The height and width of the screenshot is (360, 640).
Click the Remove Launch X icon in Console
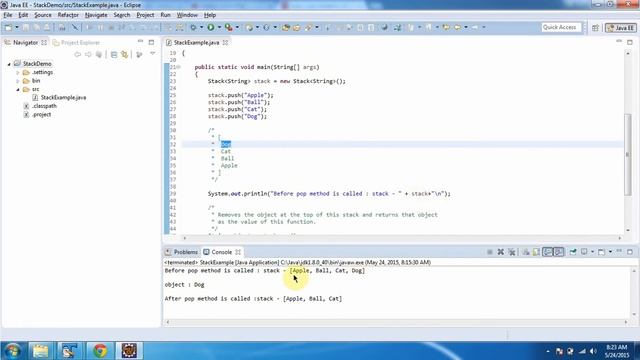(500, 252)
